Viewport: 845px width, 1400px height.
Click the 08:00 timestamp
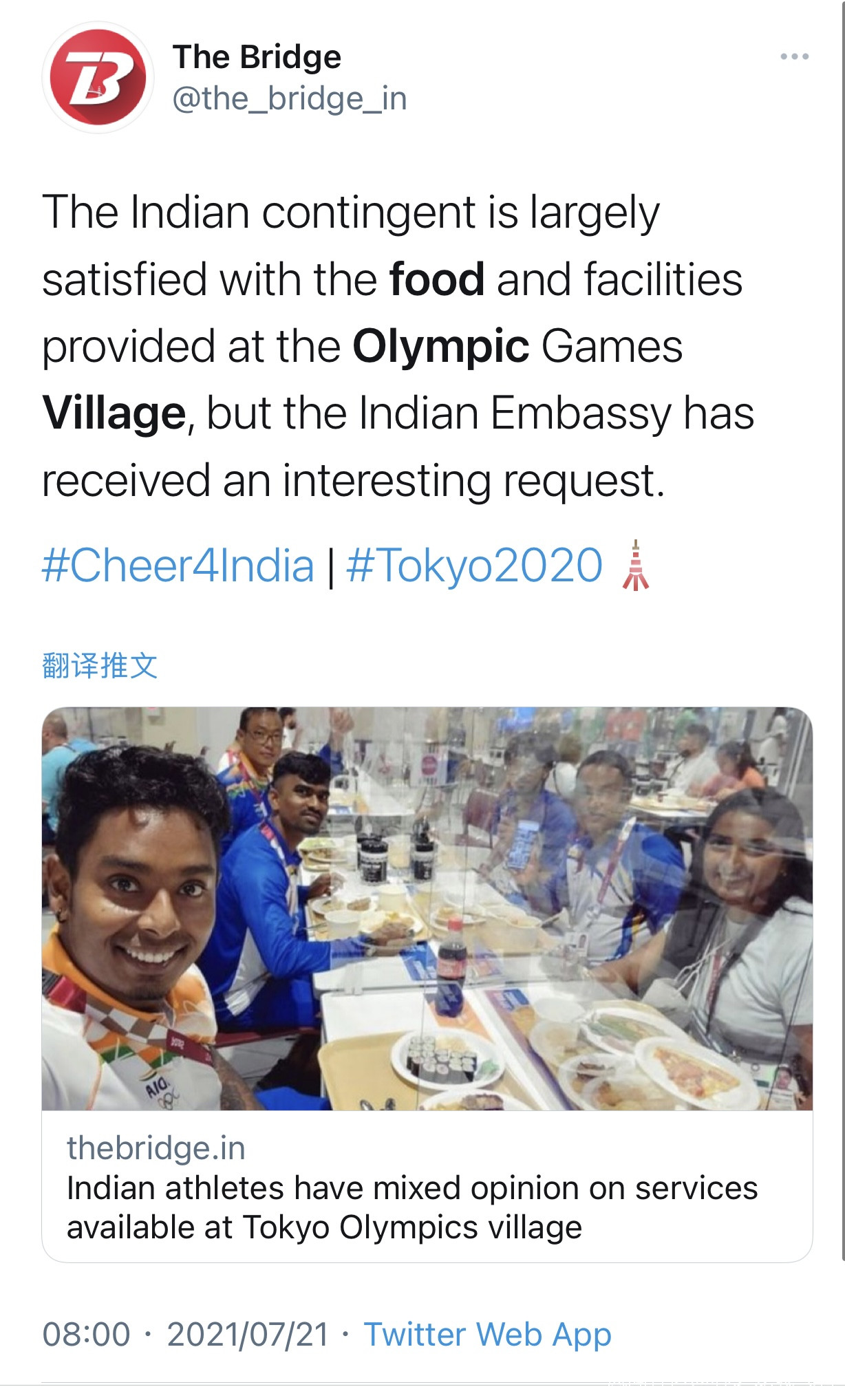click(x=86, y=1335)
